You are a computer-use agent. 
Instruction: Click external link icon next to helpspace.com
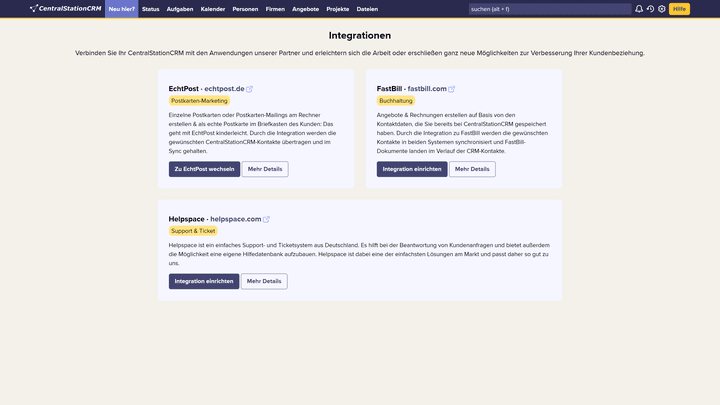click(266, 219)
